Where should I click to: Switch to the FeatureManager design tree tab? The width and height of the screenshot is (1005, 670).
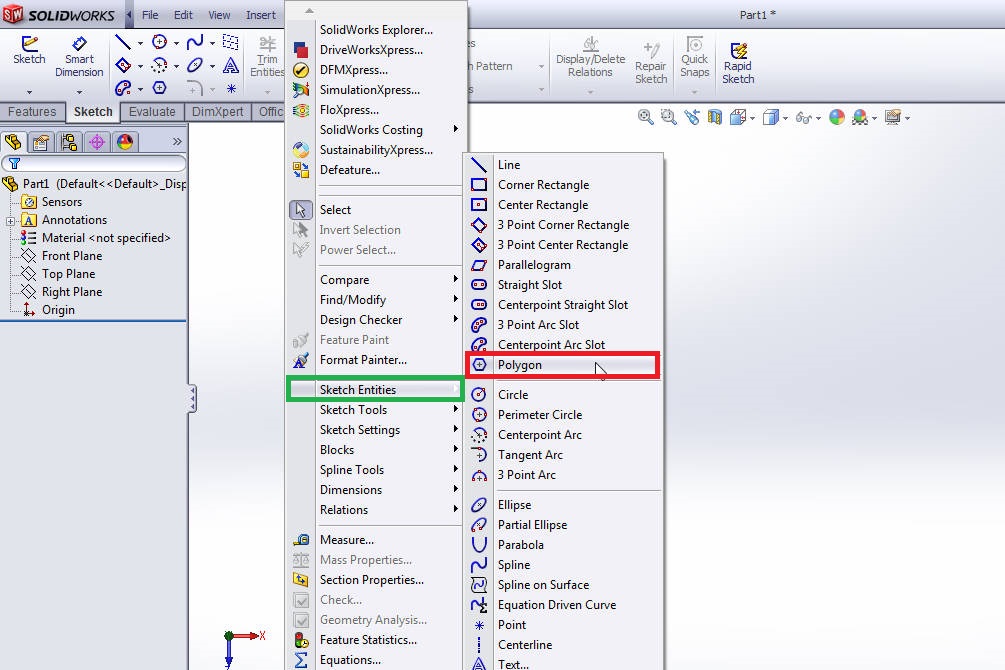[13, 142]
